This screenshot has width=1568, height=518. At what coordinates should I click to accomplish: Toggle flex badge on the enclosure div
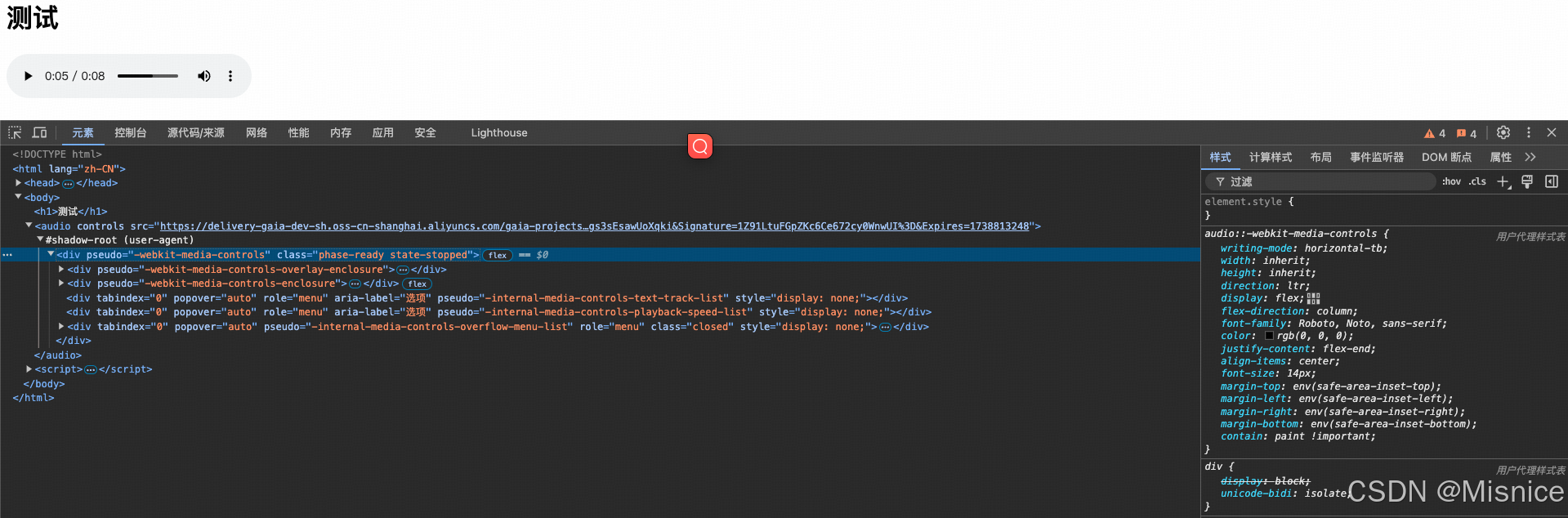tap(418, 284)
